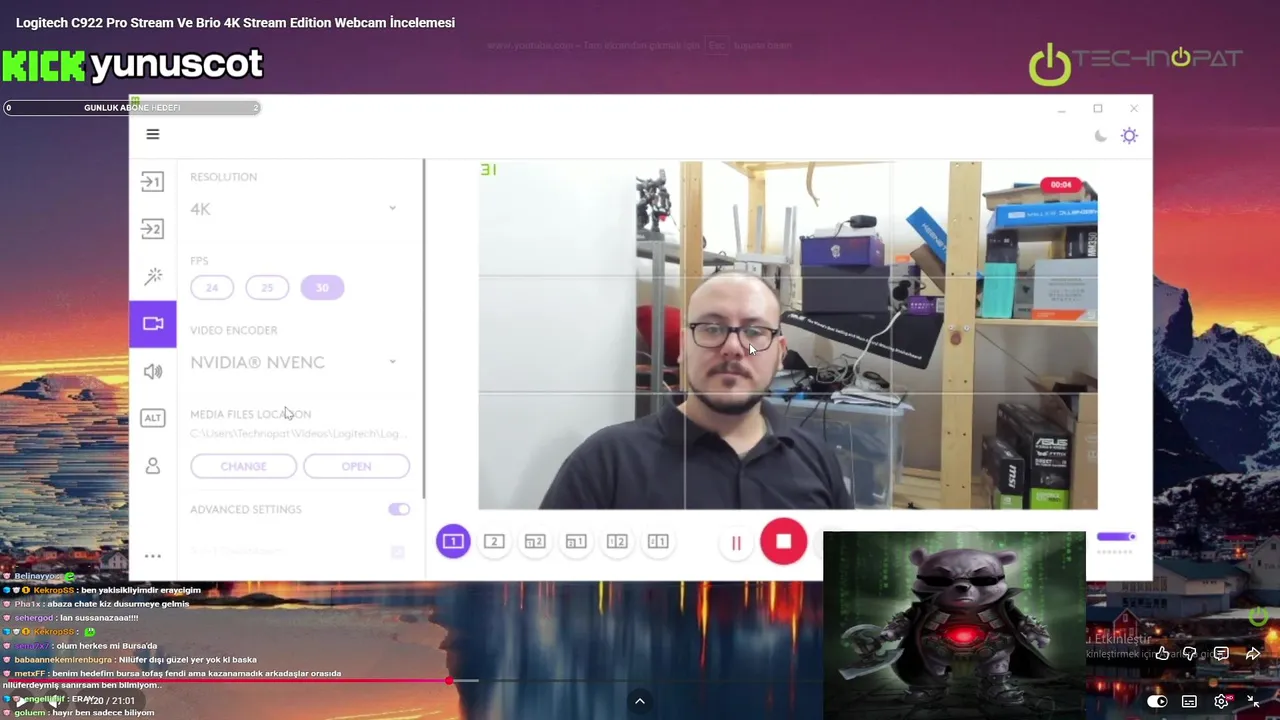This screenshot has height=720, width=1280.
Task: Click the 21:01 video duration text
Action: [123, 701]
